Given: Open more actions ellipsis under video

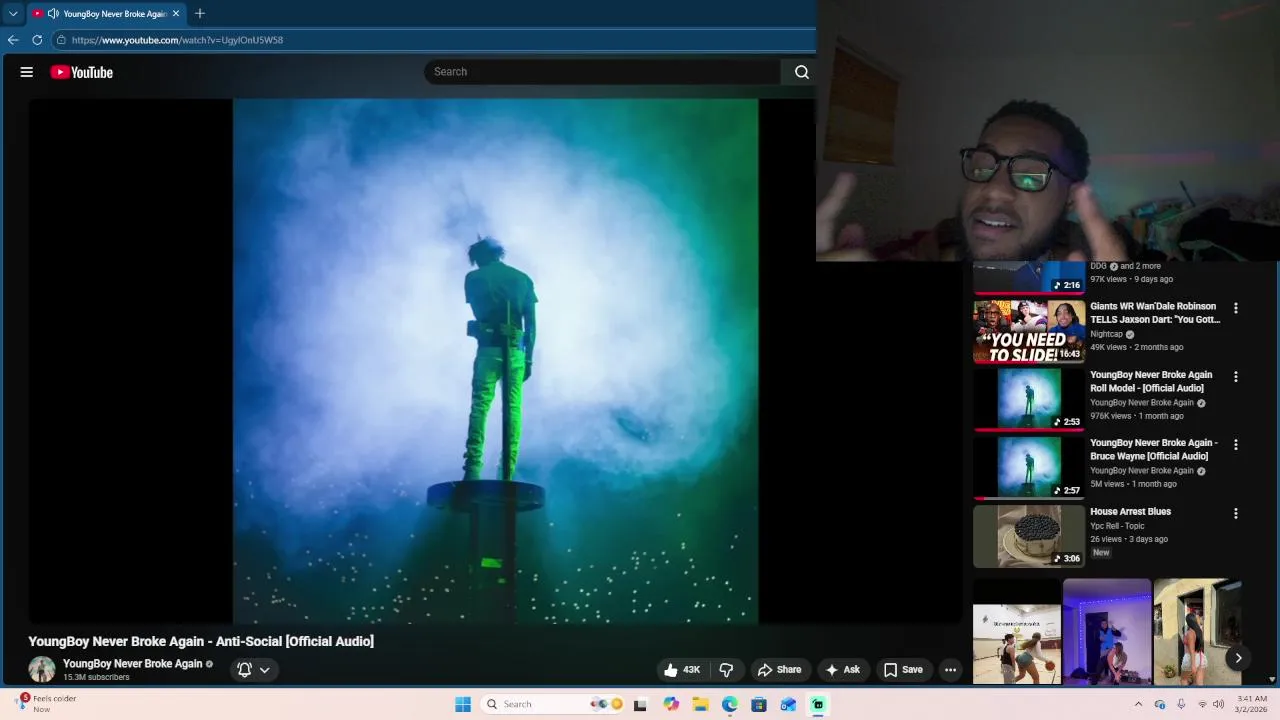Looking at the screenshot, I should [951, 670].
